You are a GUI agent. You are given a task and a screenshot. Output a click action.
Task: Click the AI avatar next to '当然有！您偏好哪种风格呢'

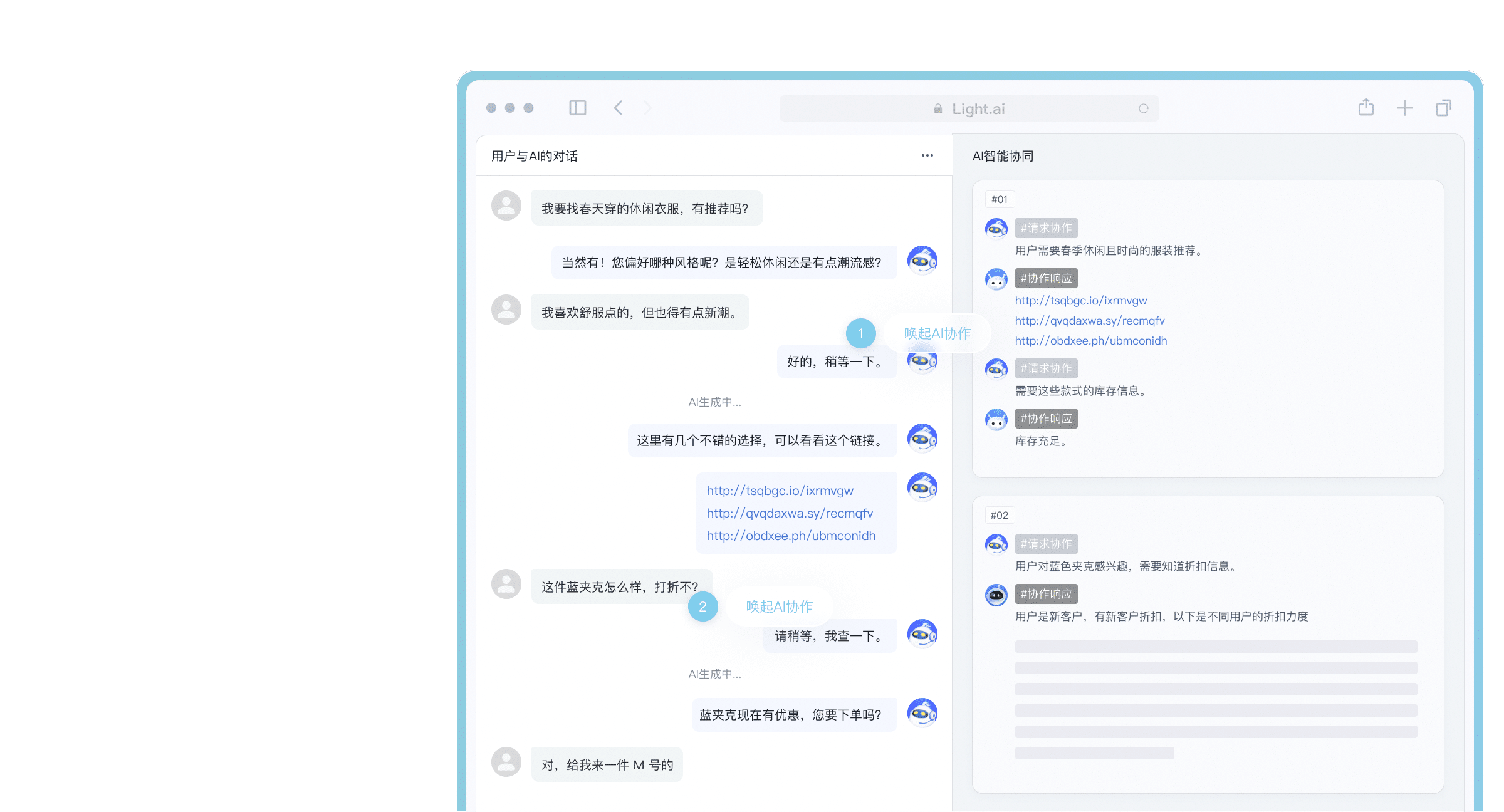[922, 261]
